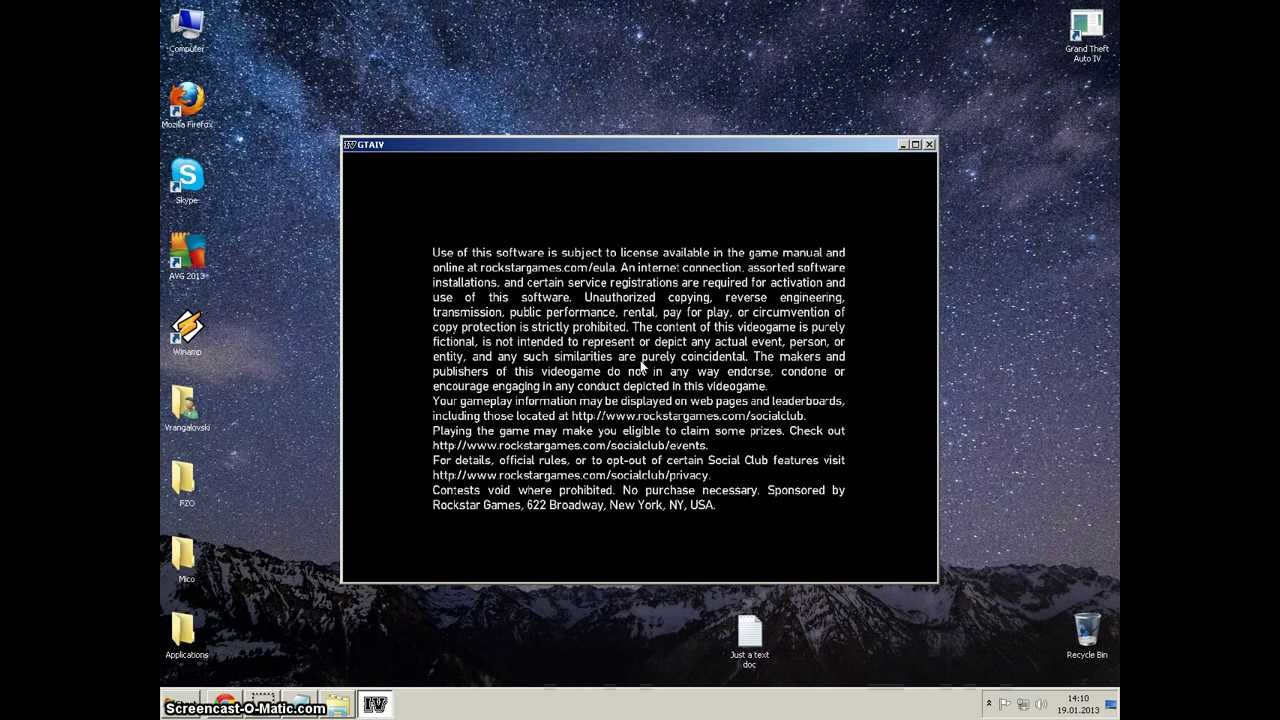Click the GTA IV taskbar button
The height and width of the screenshot is (720, 1280).
point(375,705)
